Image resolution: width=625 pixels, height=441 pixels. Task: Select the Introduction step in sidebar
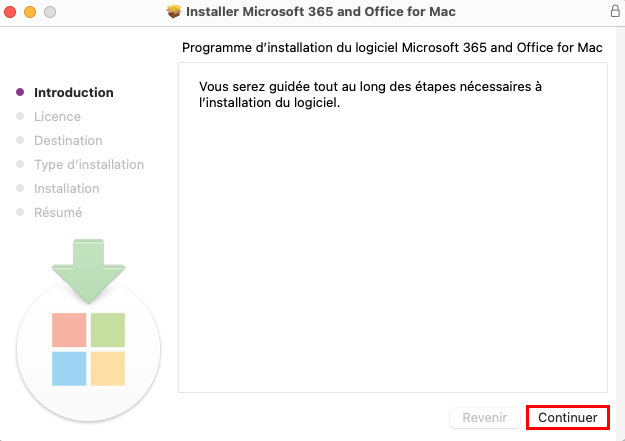(x=74, y=93)
